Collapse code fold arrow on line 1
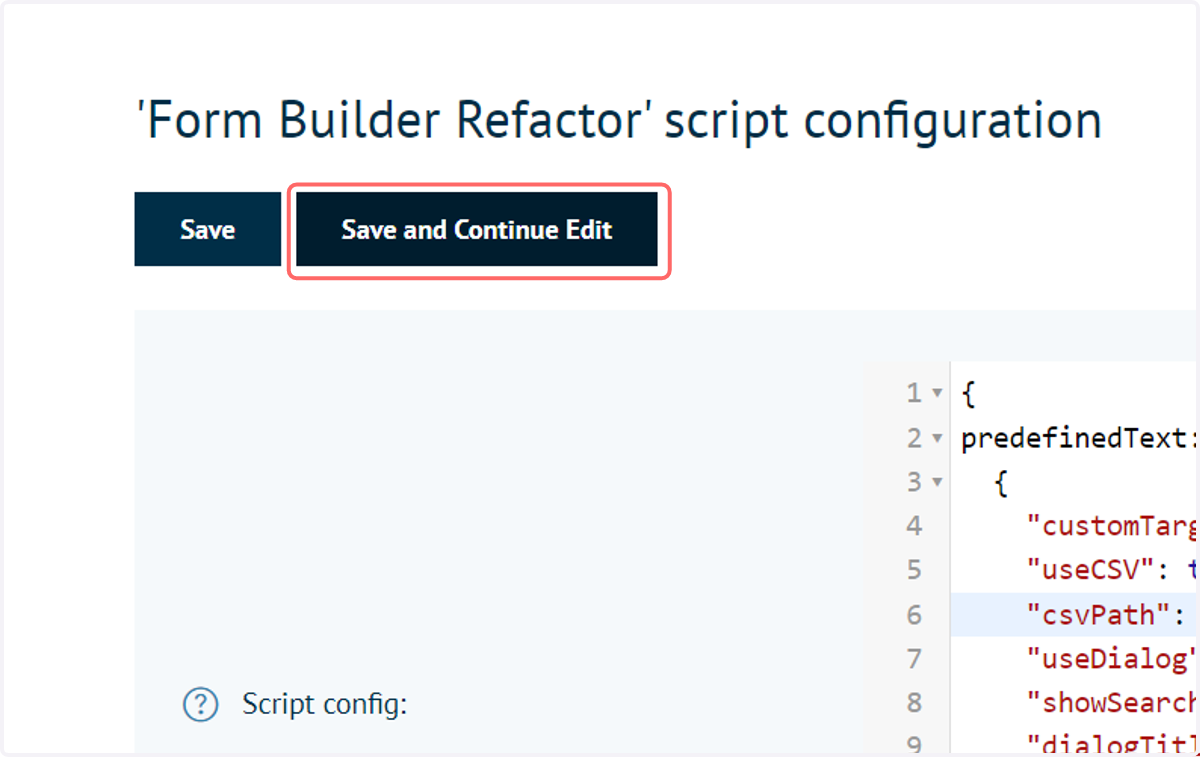Screen dimensions: 1200x757 pos(937,394)
